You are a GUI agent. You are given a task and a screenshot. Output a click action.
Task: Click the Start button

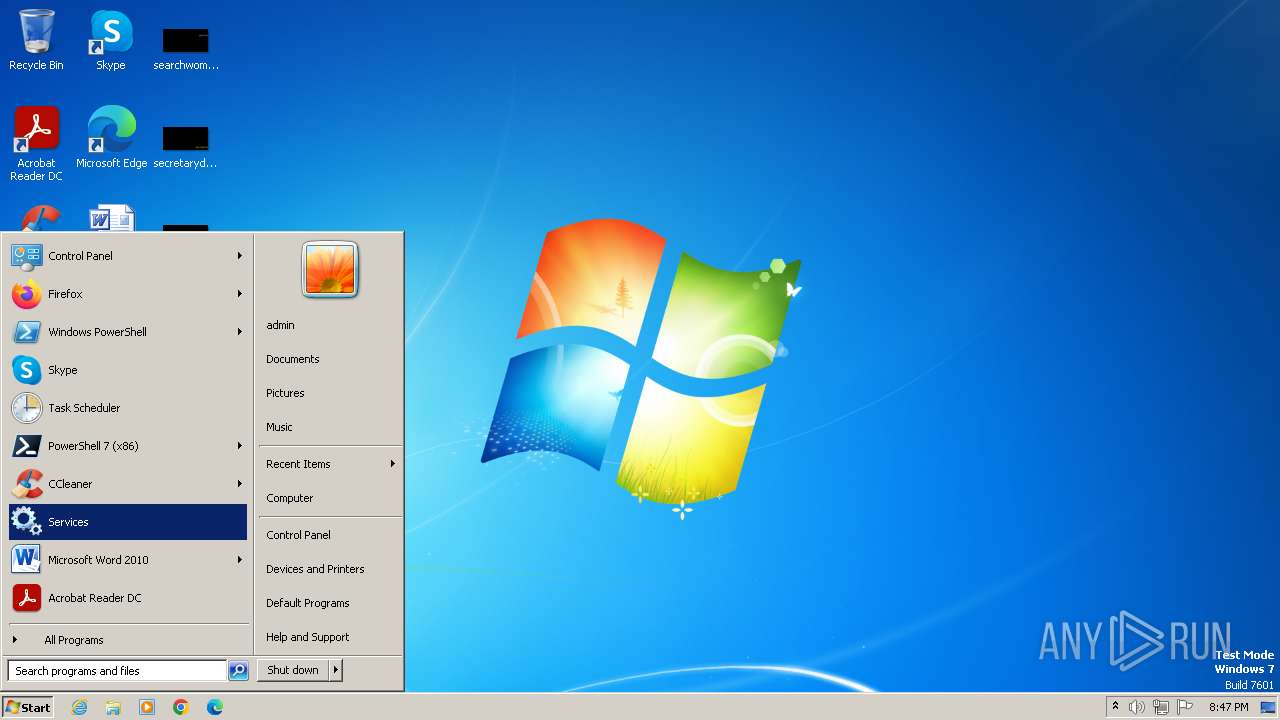coord(28,707)
